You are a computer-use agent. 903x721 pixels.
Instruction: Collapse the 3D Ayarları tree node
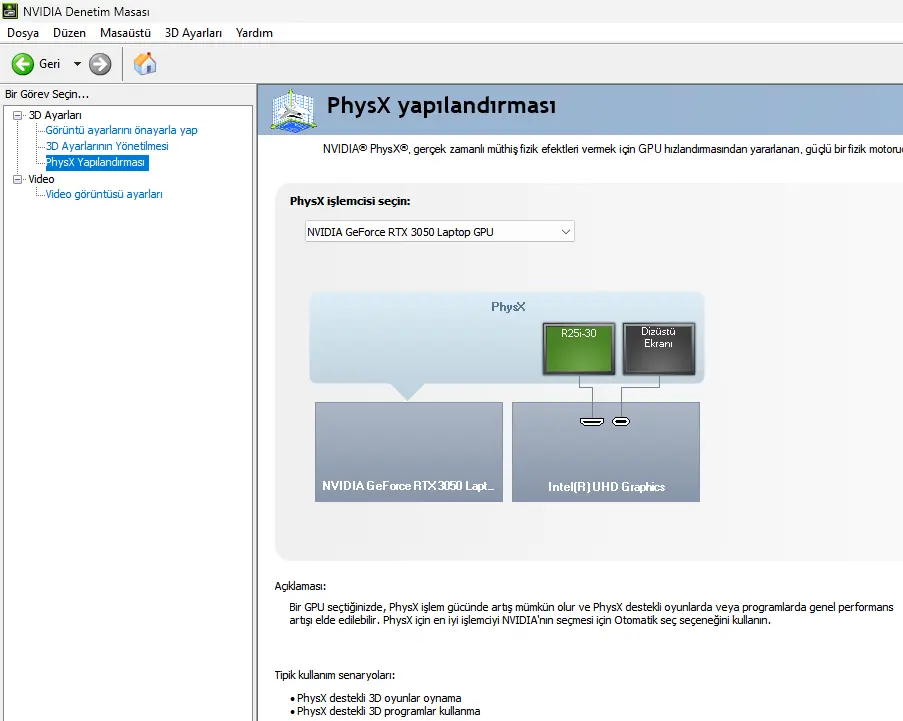(18, 115)
